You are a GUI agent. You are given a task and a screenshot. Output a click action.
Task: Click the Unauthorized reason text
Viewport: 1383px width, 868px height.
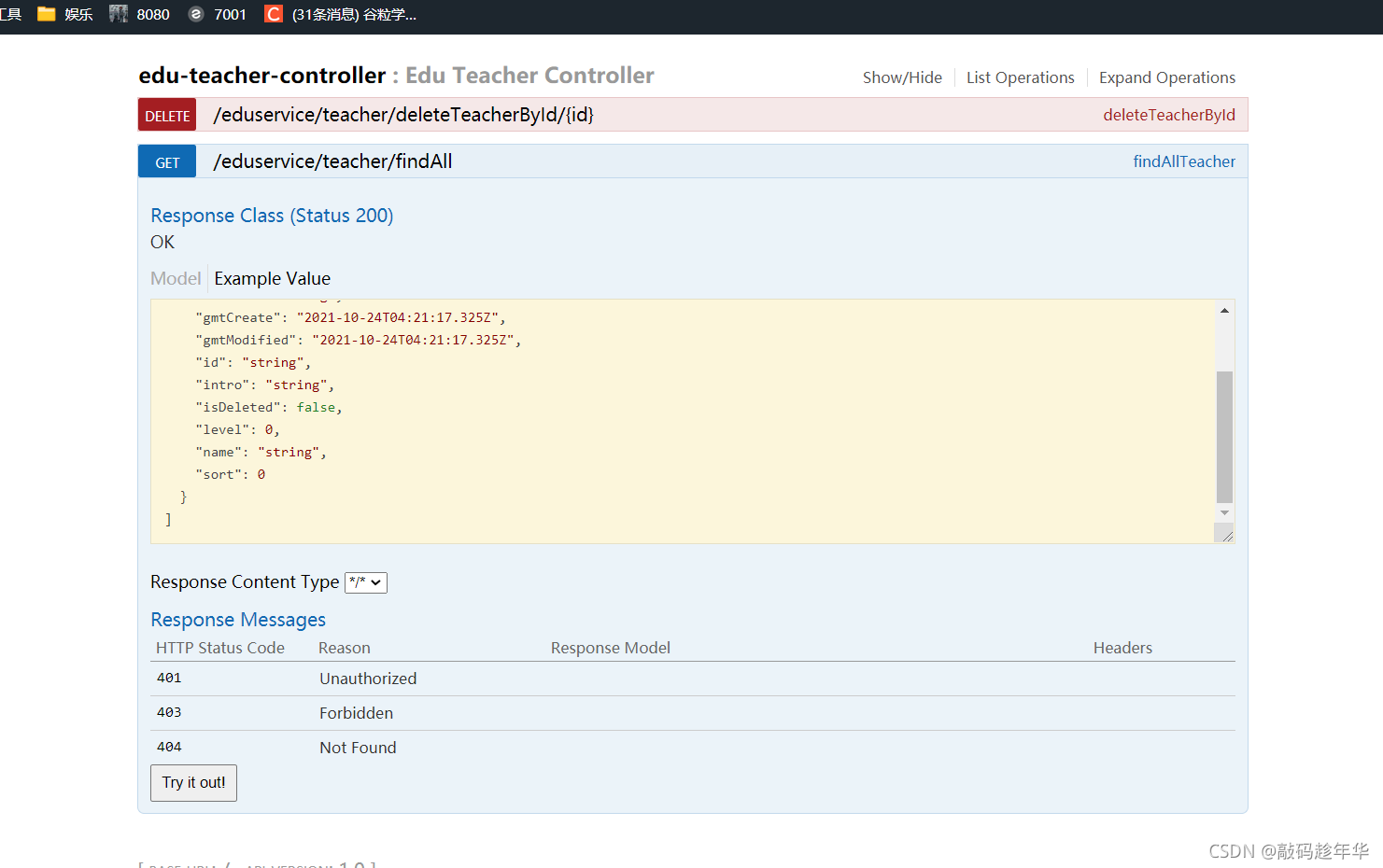pyautogui.click(x=368, y=679)
